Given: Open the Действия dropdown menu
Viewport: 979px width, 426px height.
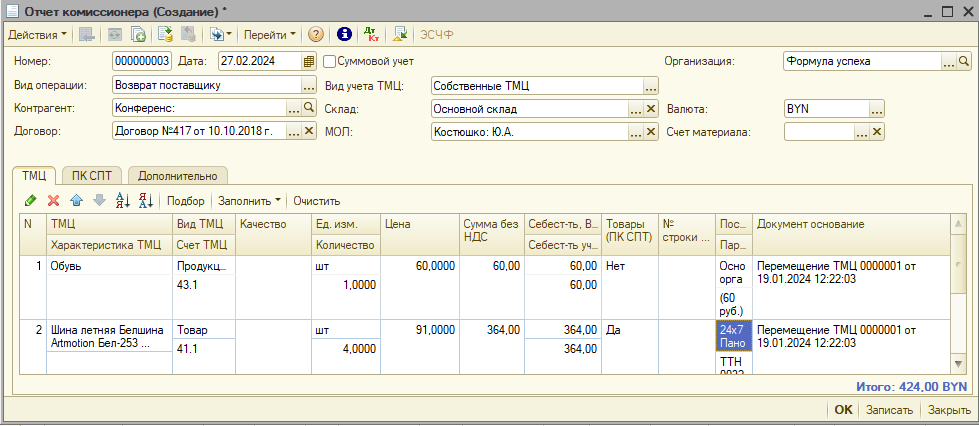Looking at the screenshot, I should 37,34.
